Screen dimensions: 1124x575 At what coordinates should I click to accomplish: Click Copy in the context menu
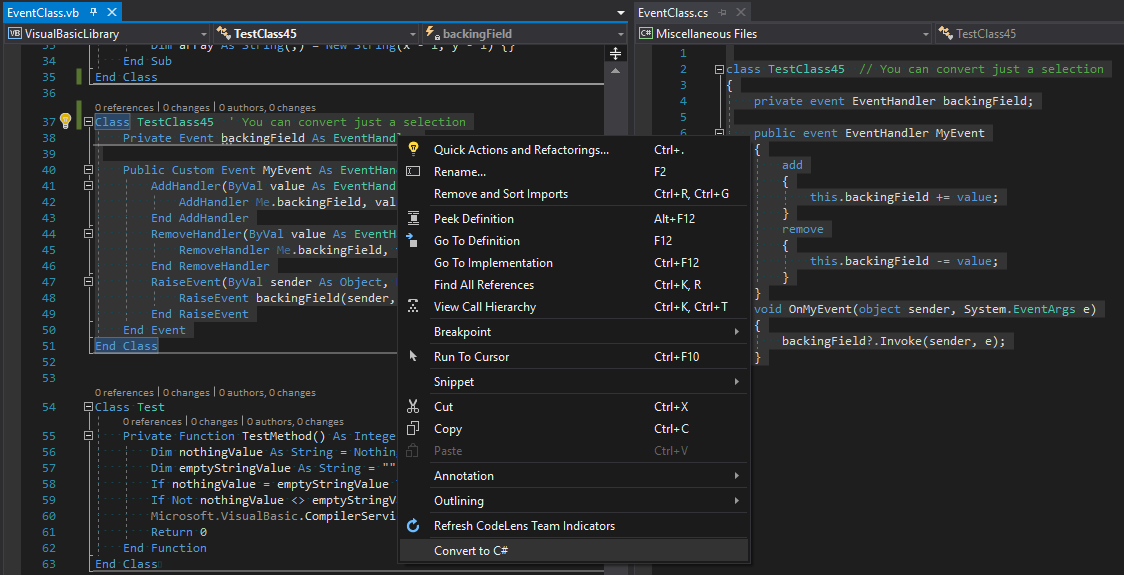[447, 429]
